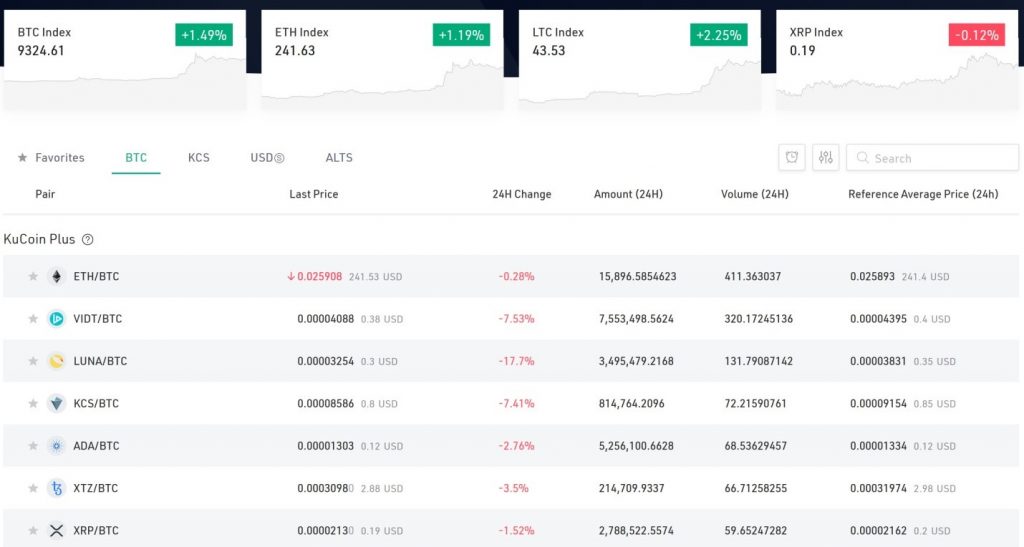Select the BTC market tab
This screenshot has height=547, width=1024.
[136, 157]
